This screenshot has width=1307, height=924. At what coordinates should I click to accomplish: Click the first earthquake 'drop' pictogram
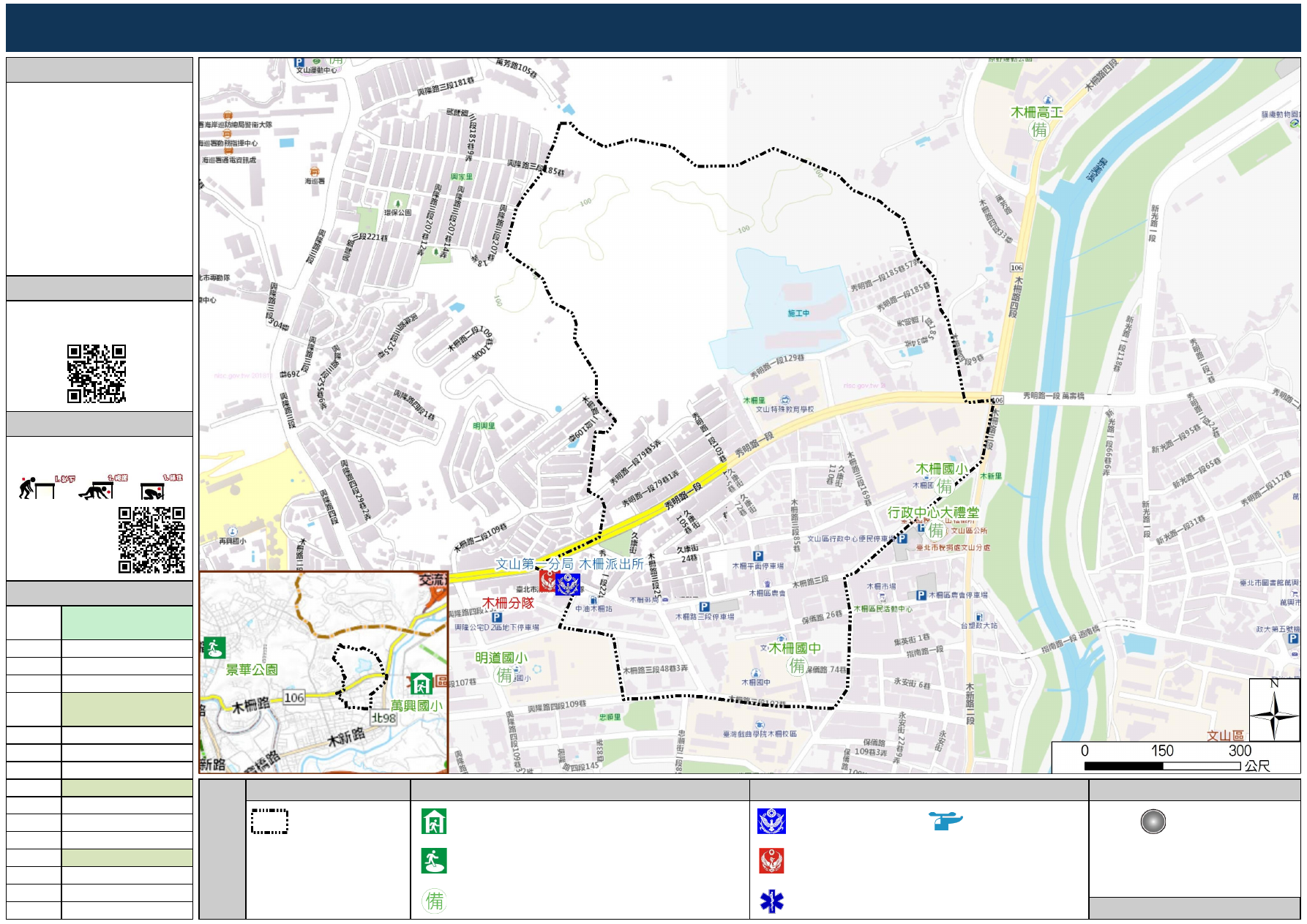point(37,488)
